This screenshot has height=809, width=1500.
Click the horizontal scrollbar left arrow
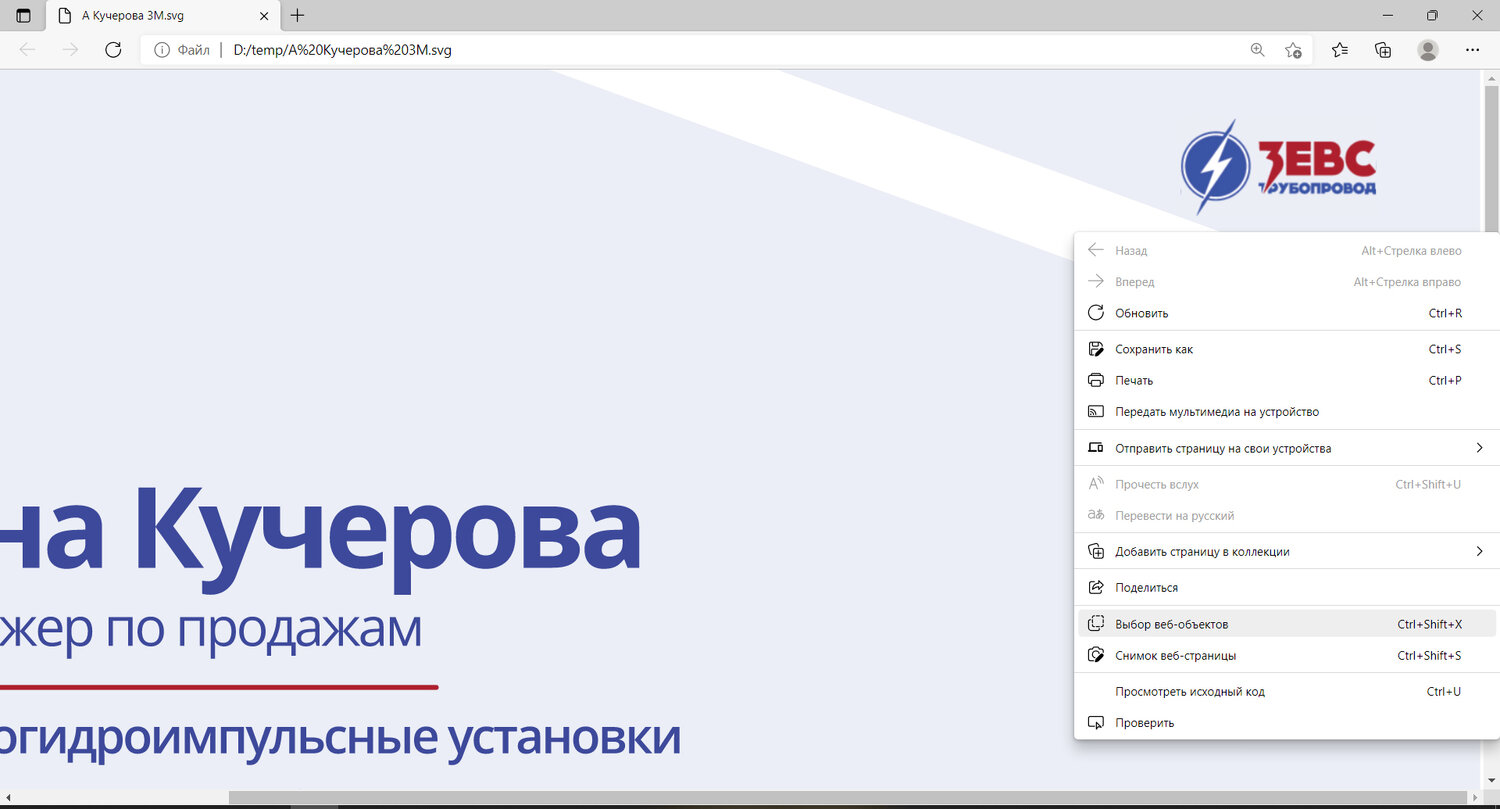tap(8, 798)
